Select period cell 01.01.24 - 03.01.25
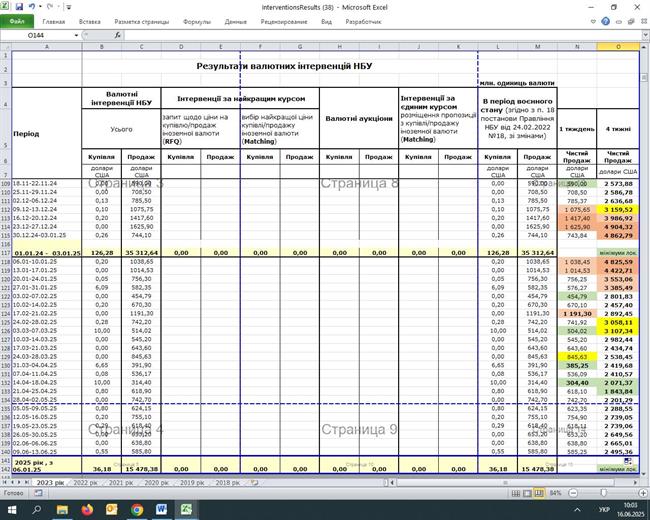 click(x=47, y=253)
